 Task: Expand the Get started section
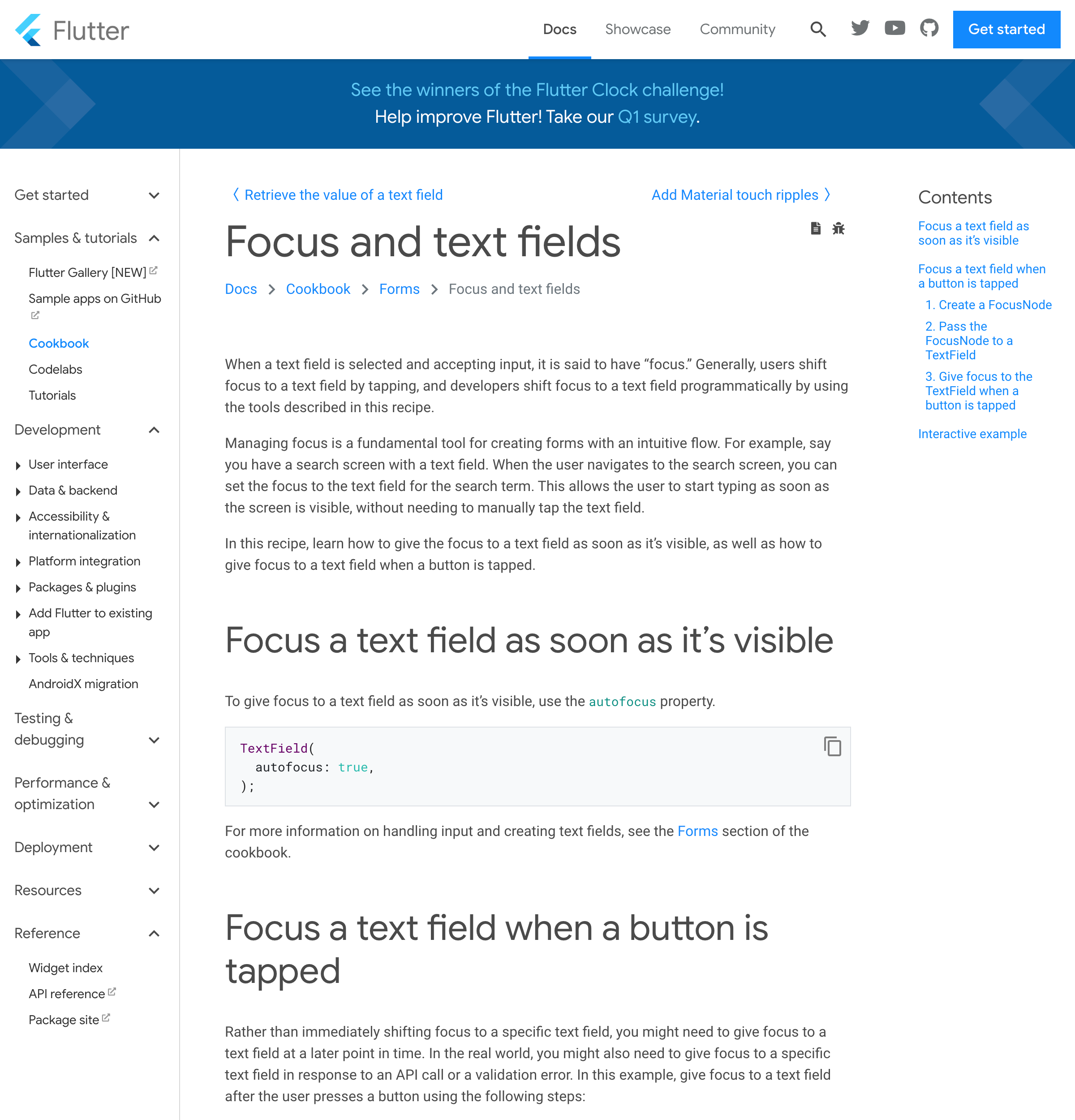pyautogui.click(x=155, y=195)
